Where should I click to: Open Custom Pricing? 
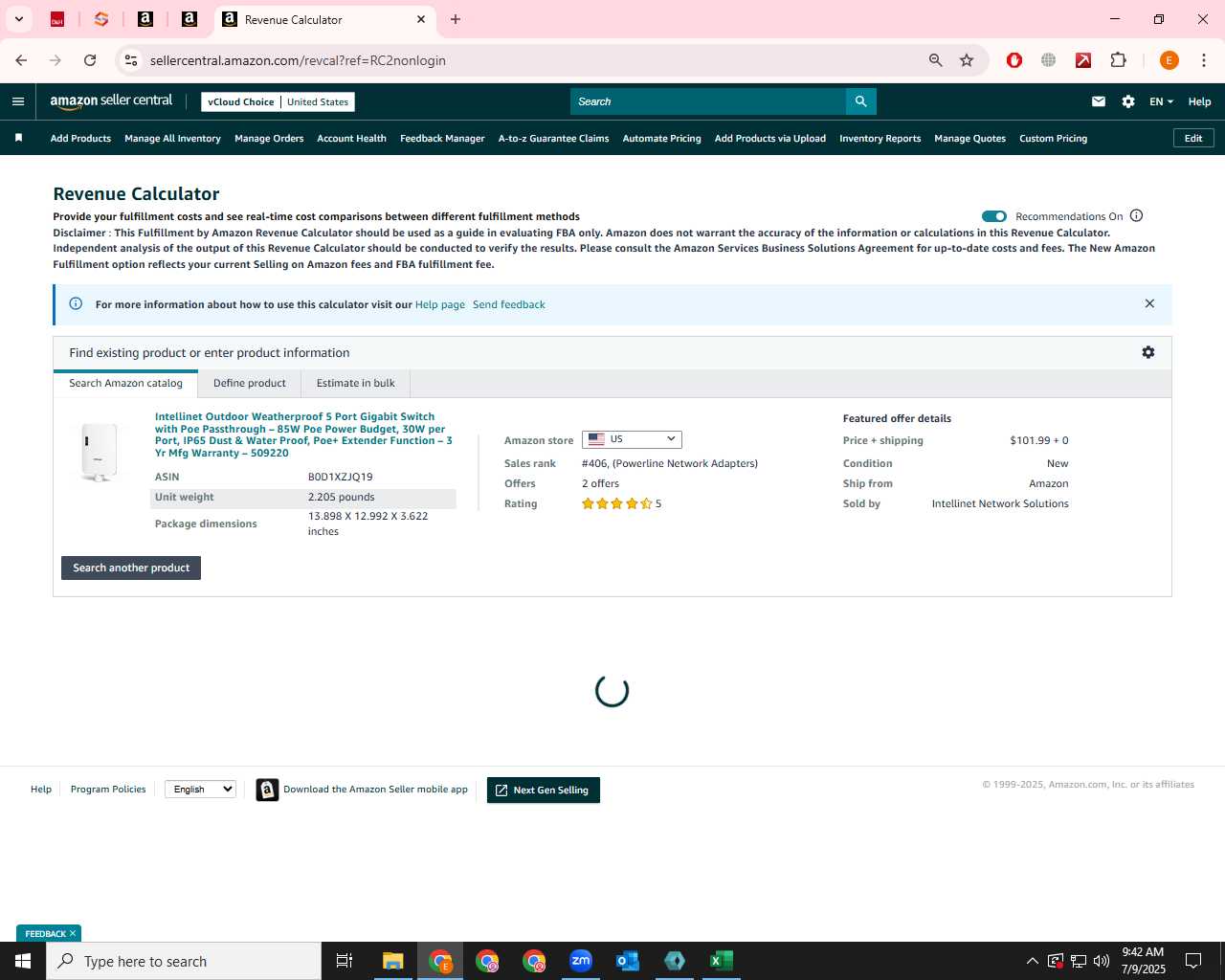[1053, 138]
